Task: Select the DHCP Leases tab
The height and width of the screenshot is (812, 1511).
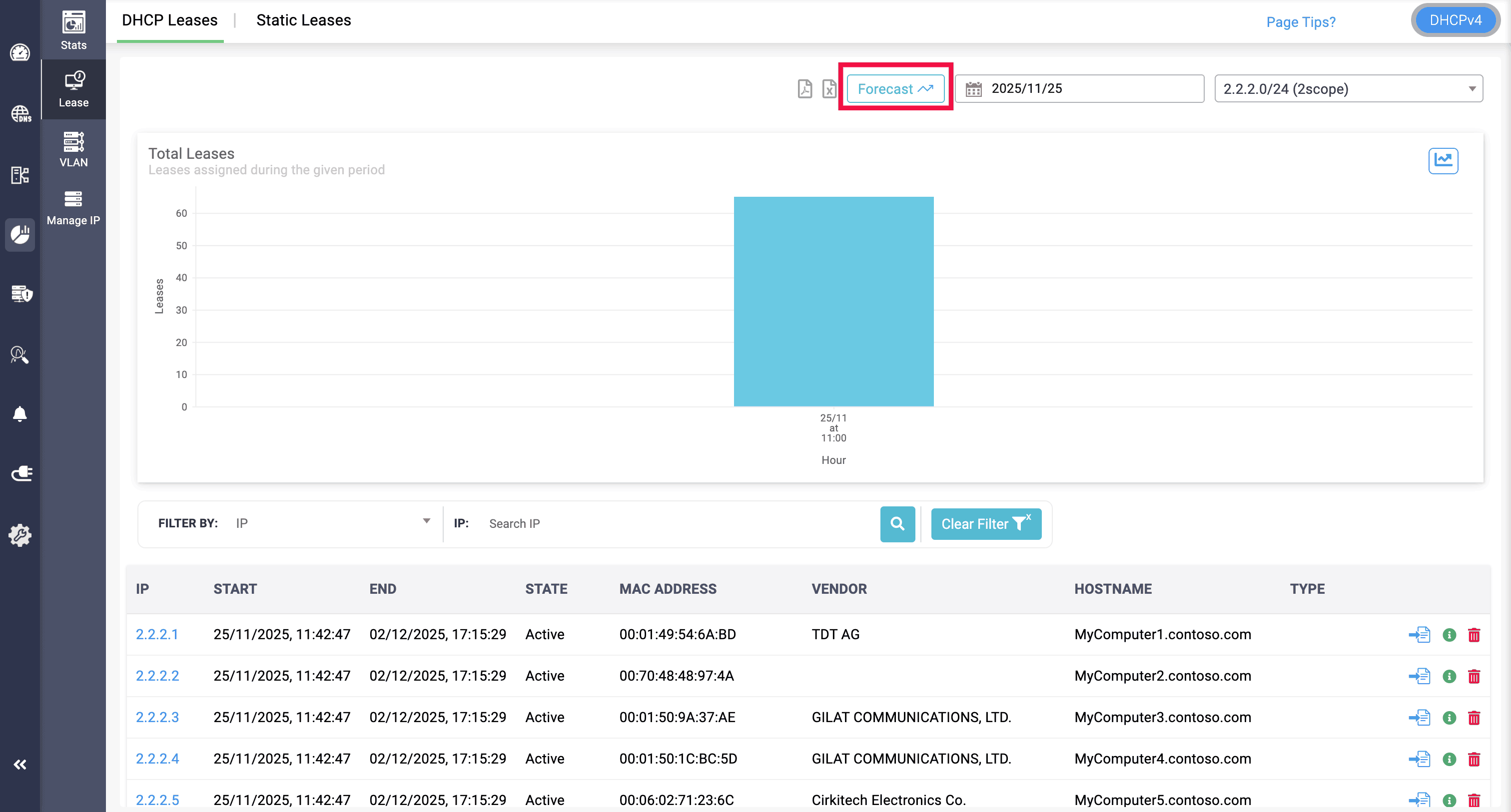Action: [169, 20]
